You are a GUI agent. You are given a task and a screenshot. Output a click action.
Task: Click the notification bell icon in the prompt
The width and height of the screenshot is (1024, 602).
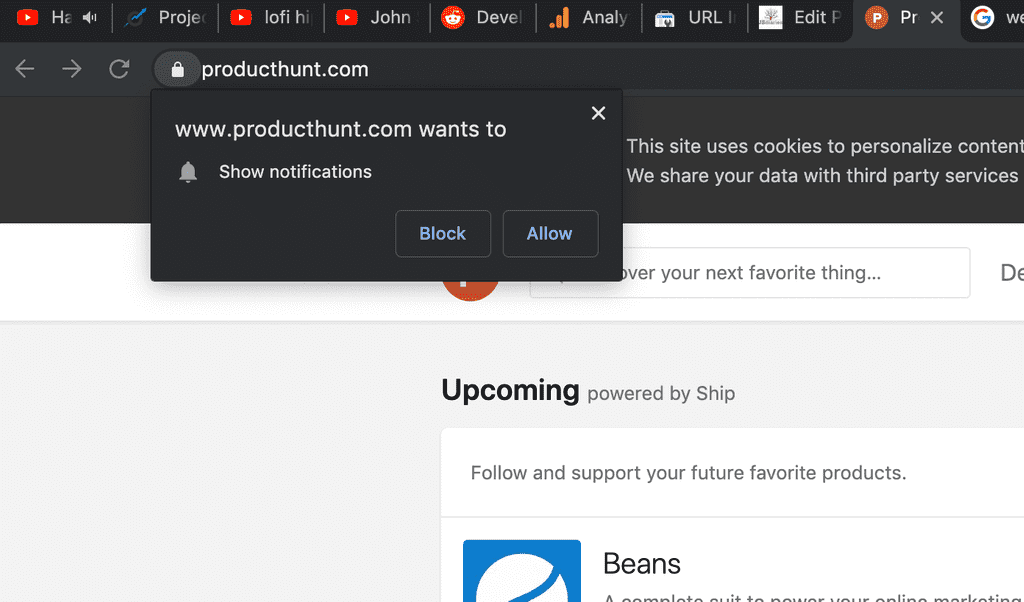pyautogui.click(x=188, y=172)
